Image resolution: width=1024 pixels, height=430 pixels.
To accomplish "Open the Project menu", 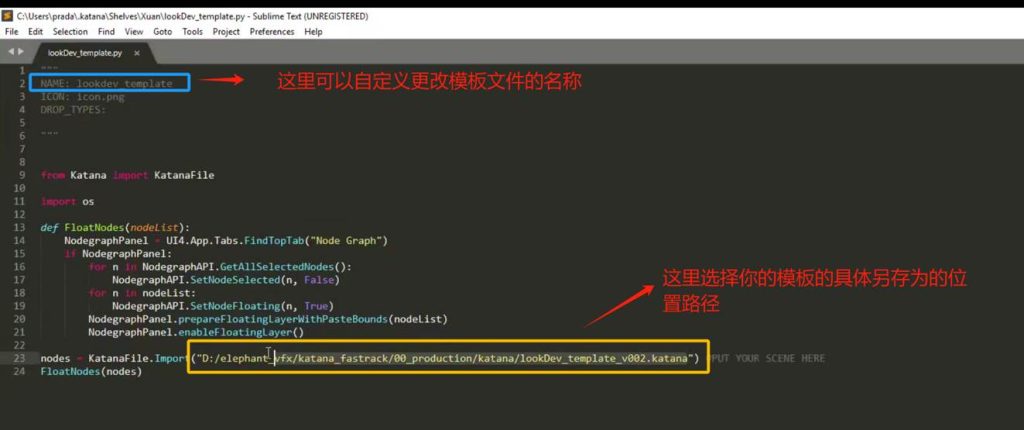I will (x=226, y=32).
